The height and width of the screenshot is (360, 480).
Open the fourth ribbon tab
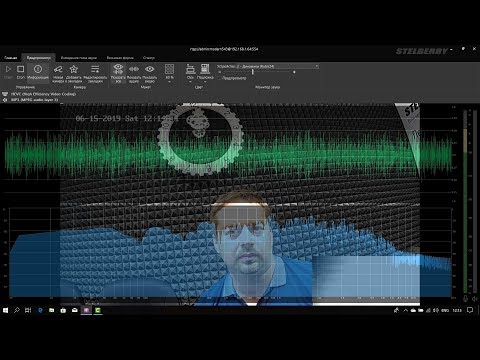coord(120,58)
